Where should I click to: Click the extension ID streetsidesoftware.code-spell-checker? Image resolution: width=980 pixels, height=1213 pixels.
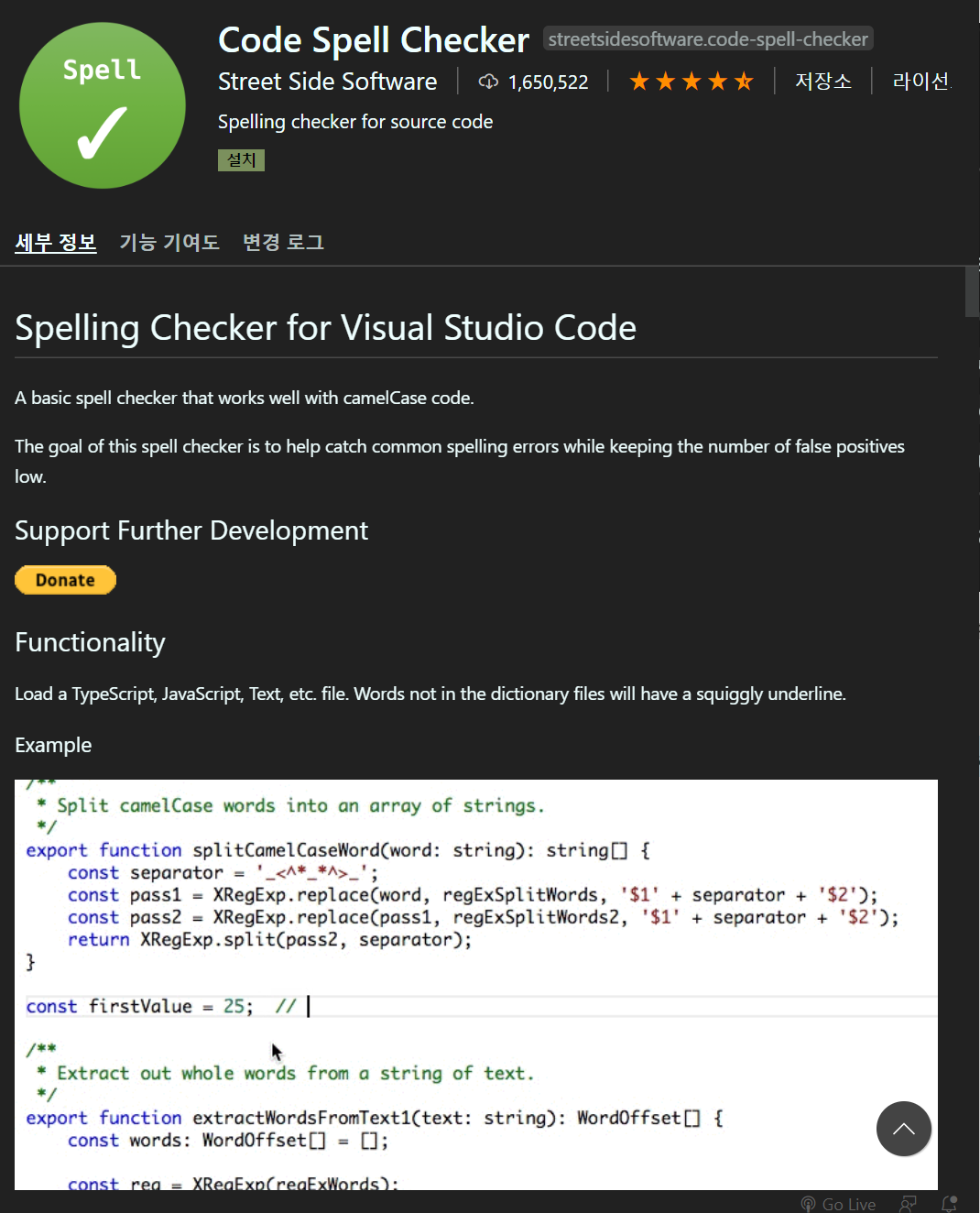pos(708,38)
